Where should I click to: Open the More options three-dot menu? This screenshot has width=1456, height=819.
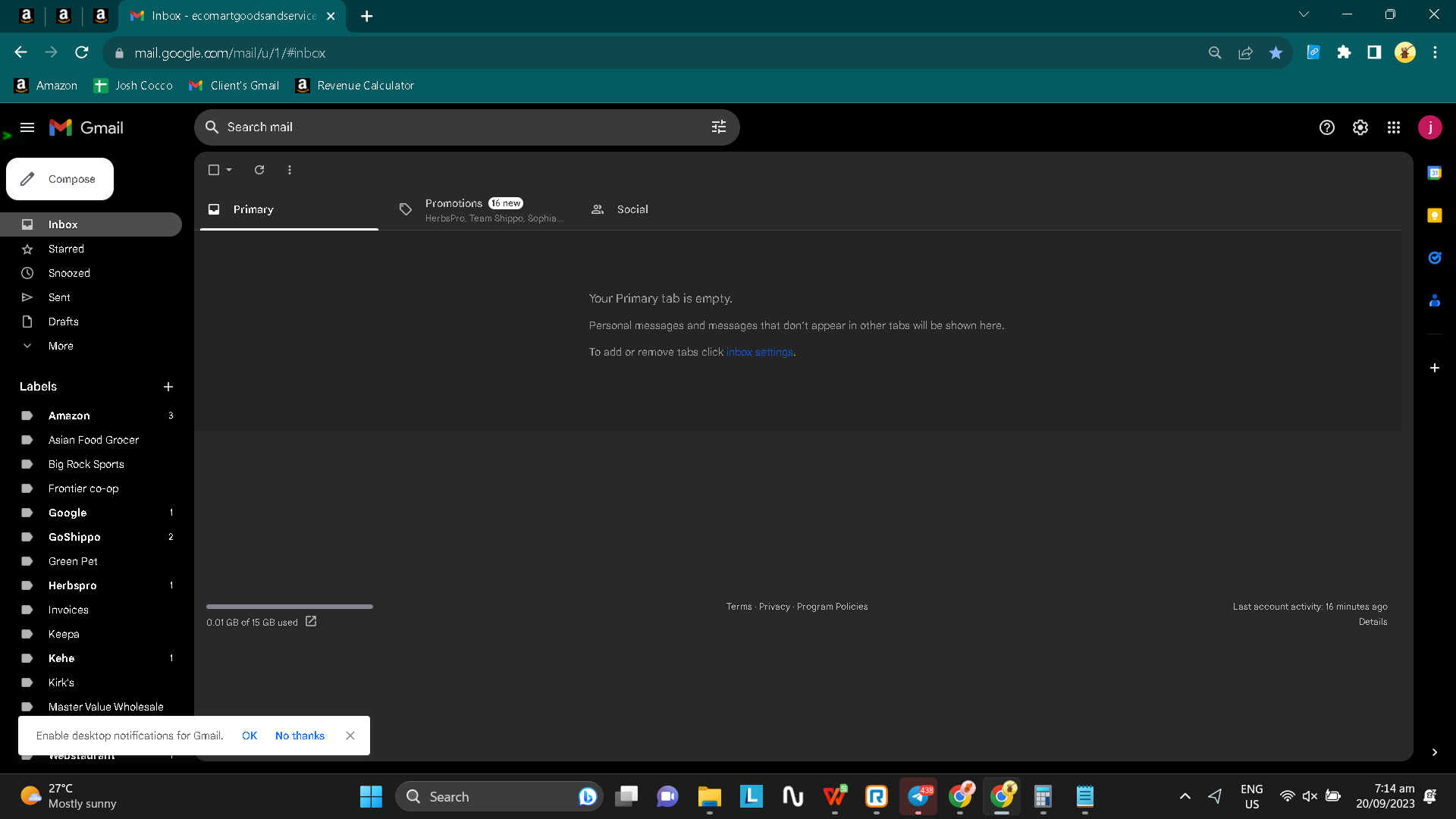tap(290, 170)
